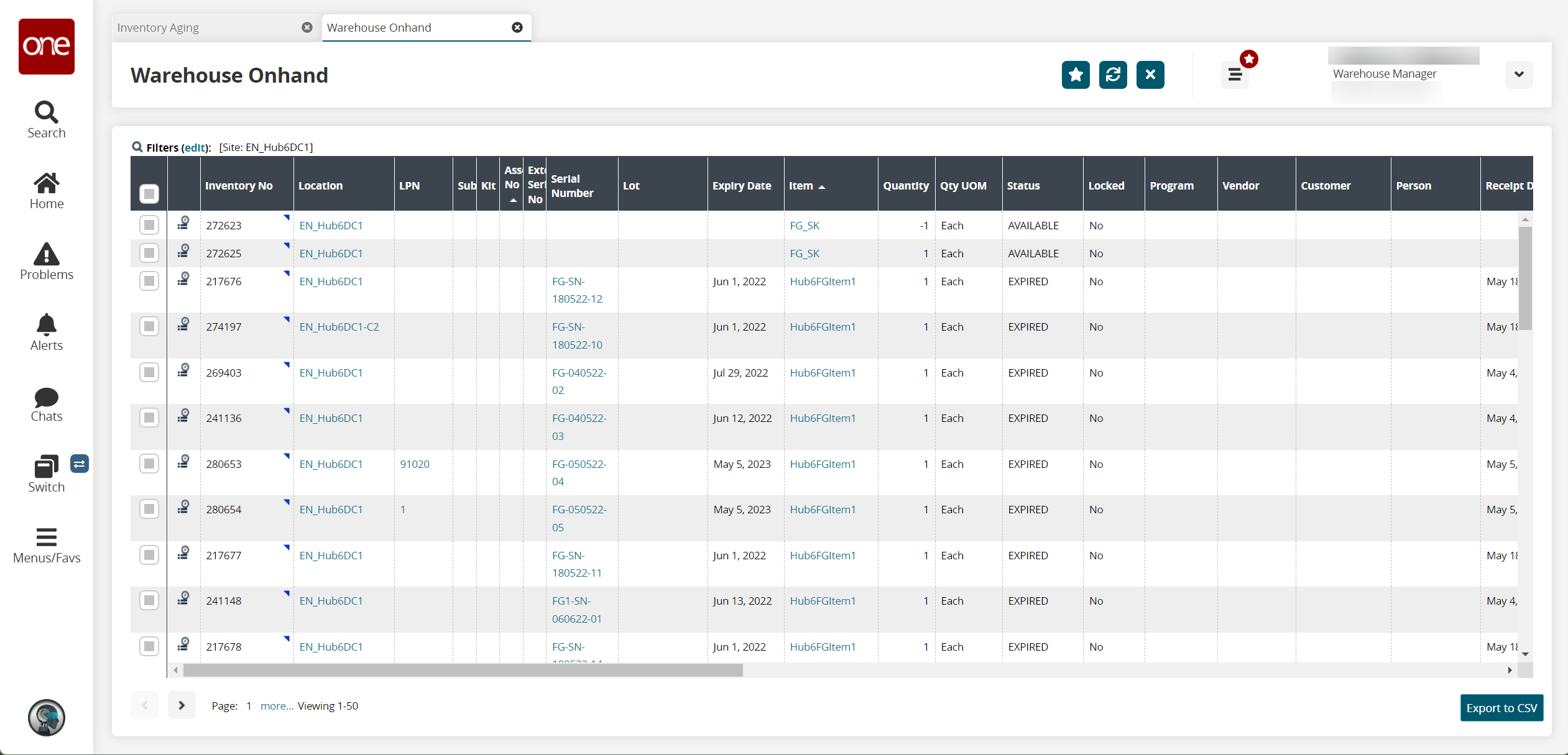Image resolution: width=1568 pixels, height=755 pixels.
Task: Open the Problems panel
Action: (x=47, y=262)
